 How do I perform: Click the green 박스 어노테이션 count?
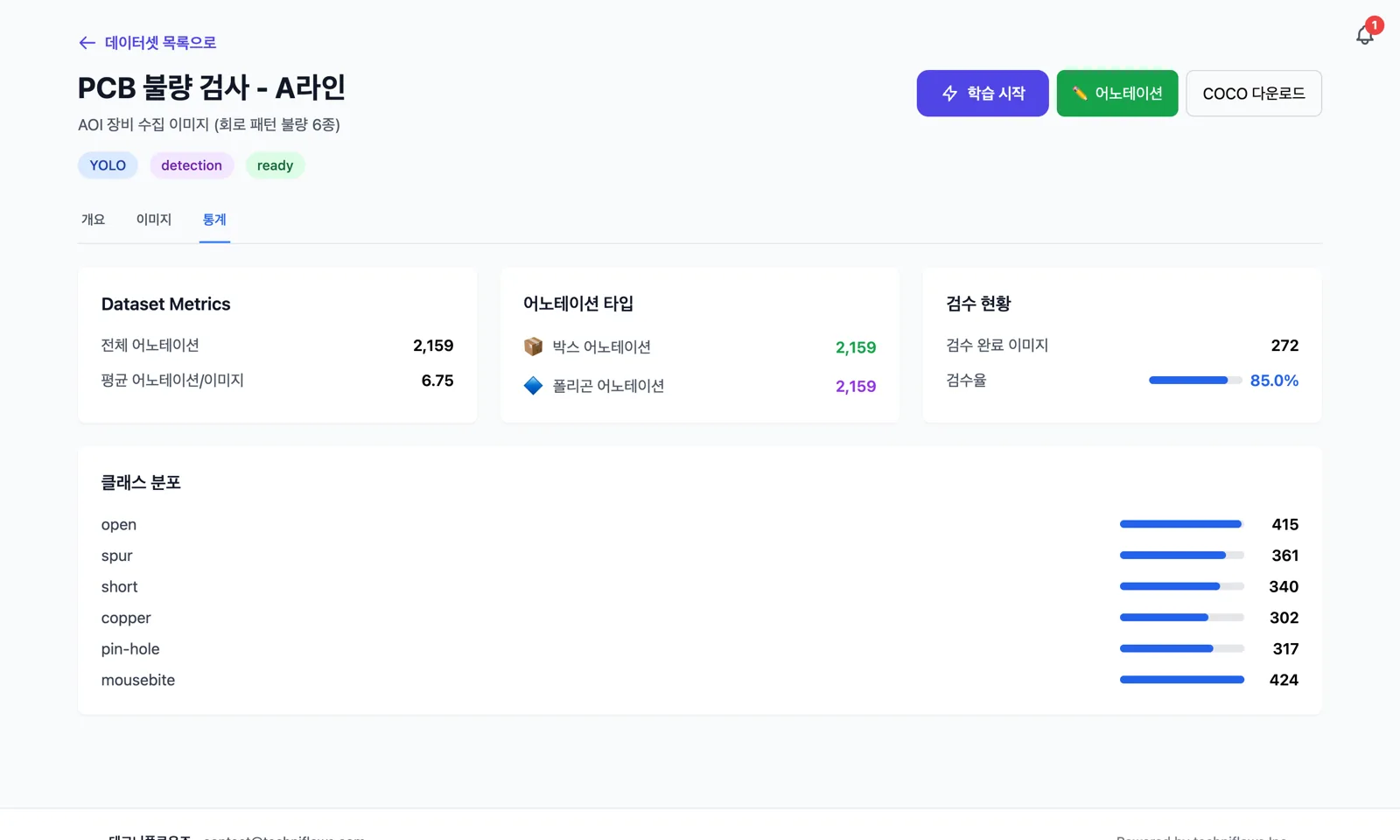(x=856, y=347)
